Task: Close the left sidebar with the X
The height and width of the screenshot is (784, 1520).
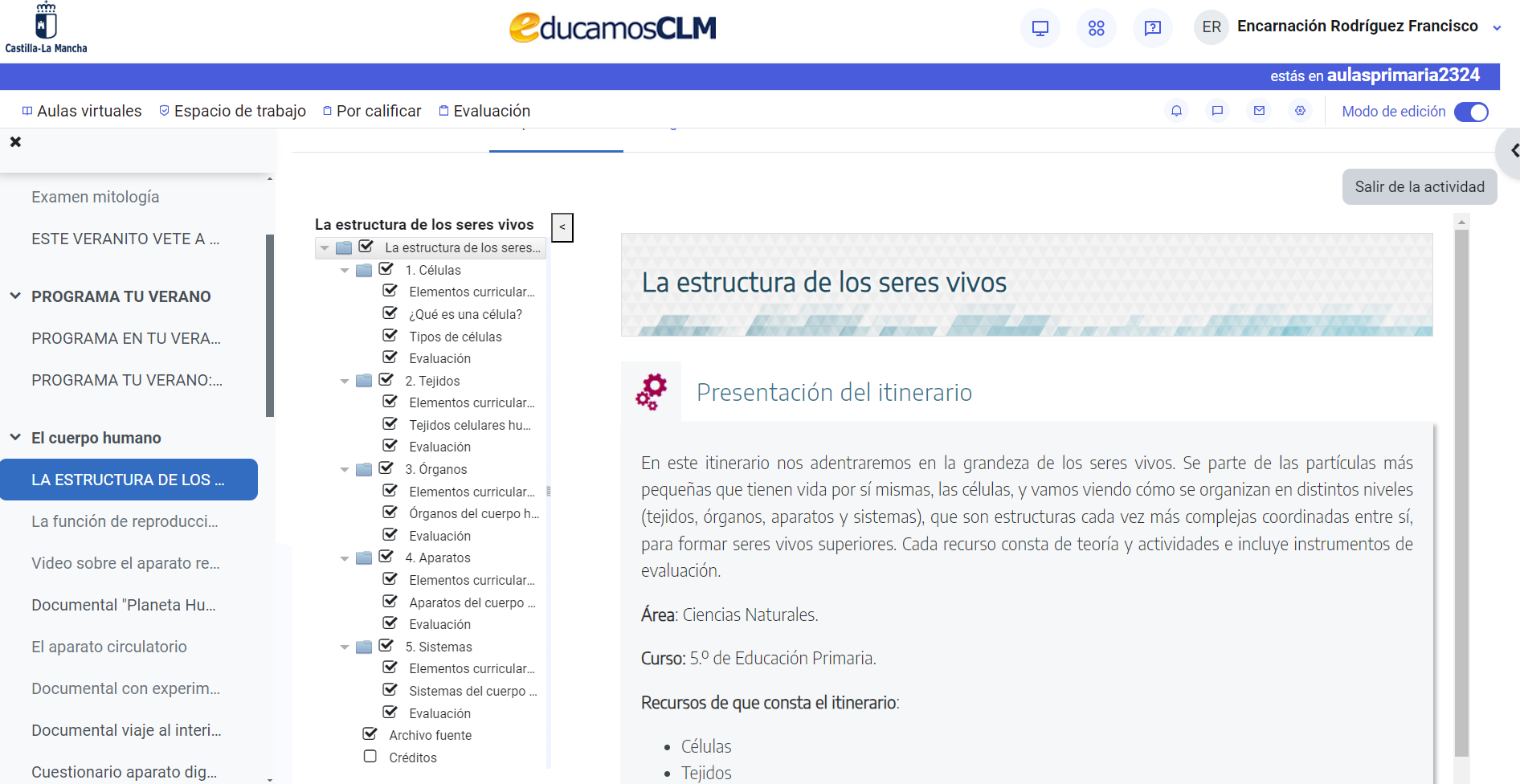Action: pos(15,141)
